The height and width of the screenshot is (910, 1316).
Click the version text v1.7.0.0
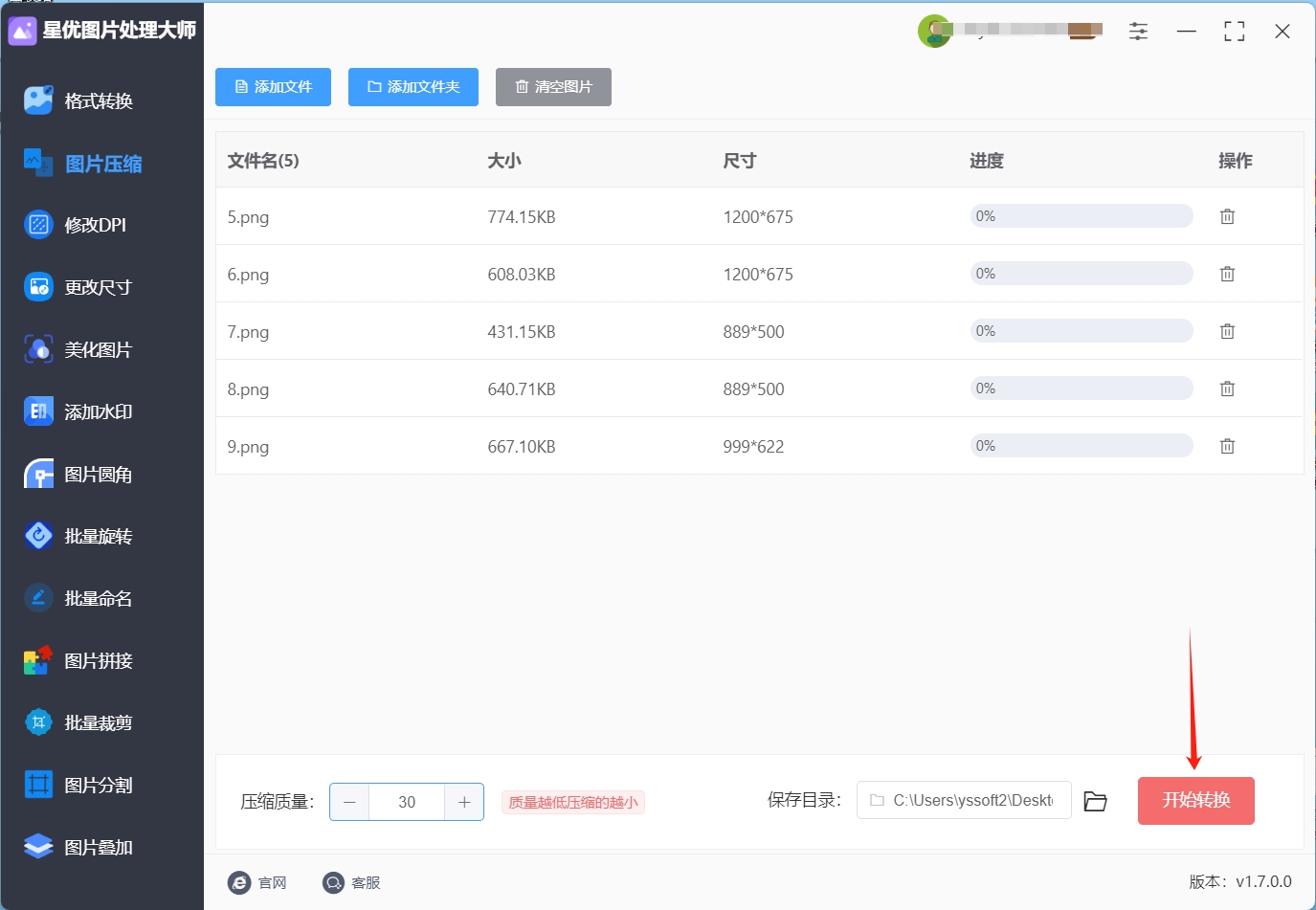[x=1263, y=881]
